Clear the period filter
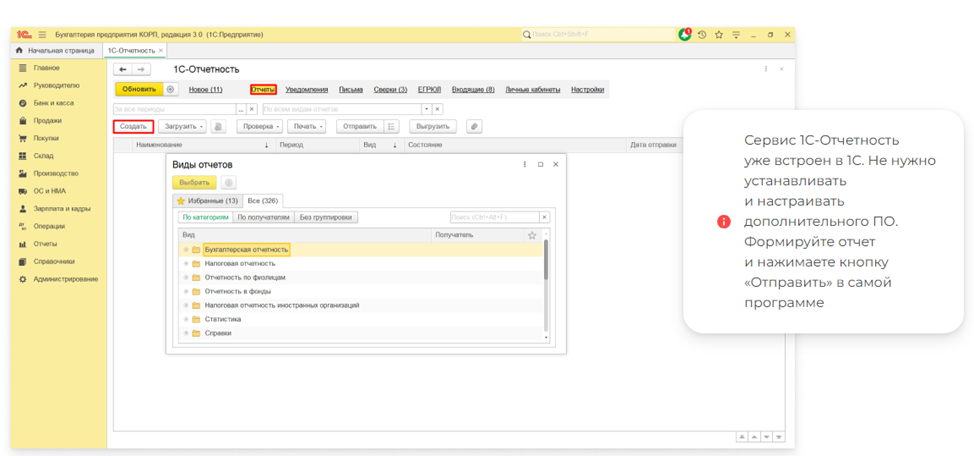 (x=252, y=109)
